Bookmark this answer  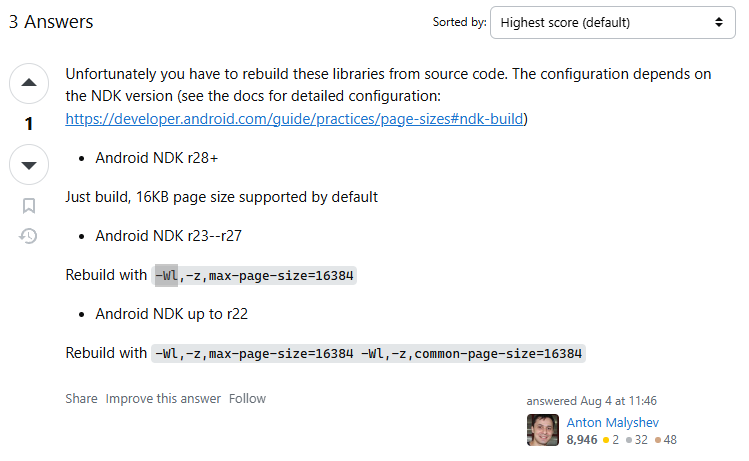[29, 206]
